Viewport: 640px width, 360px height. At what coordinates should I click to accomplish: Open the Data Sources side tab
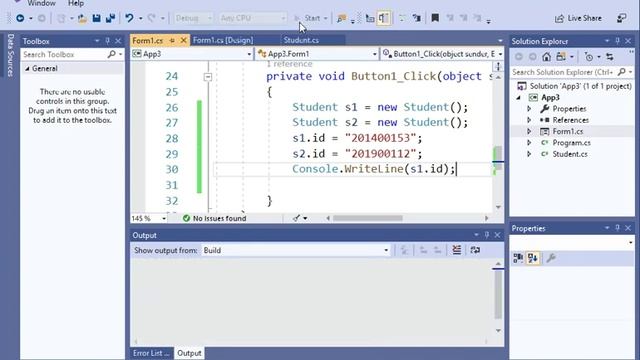[11, 55]
